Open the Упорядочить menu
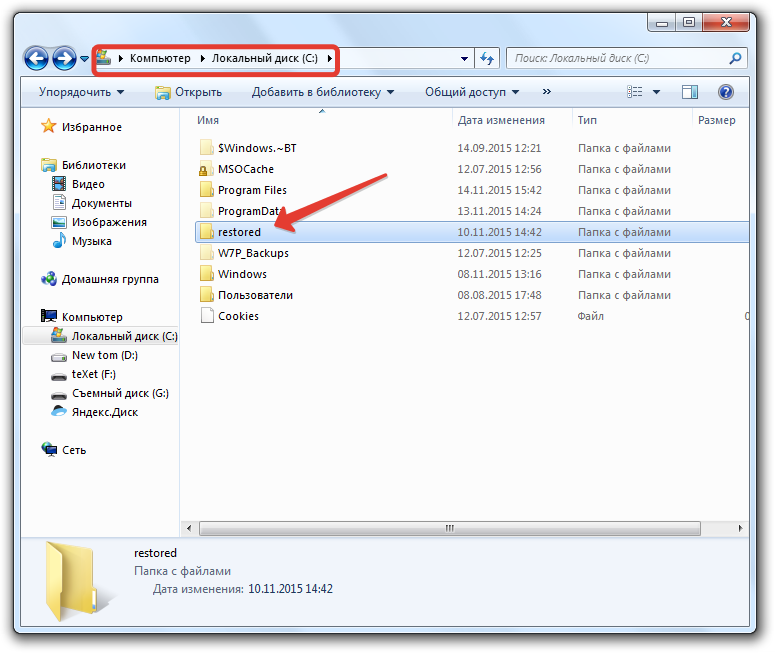 point(82,92)
